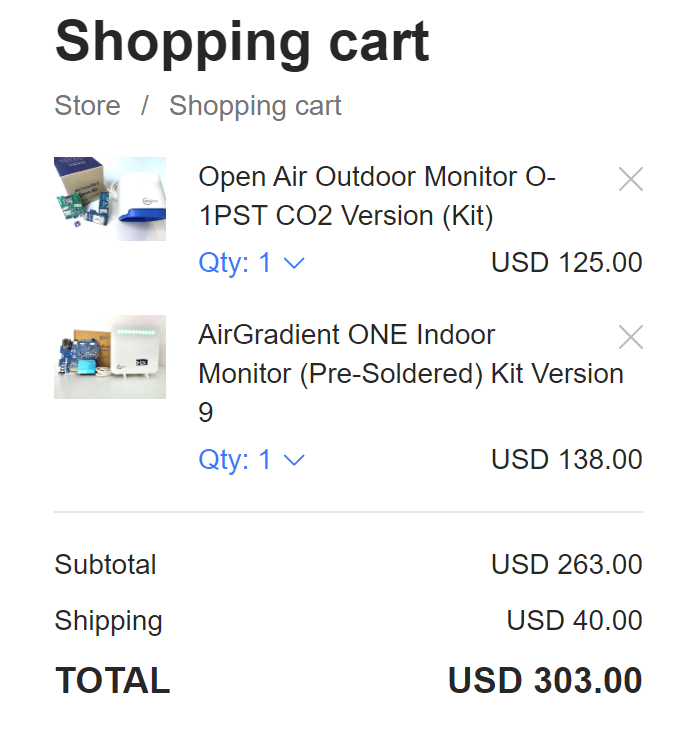Click the Shipping label
Image resolution: width=686 pixels, height=733 pixels.
[x=108, y=621]
